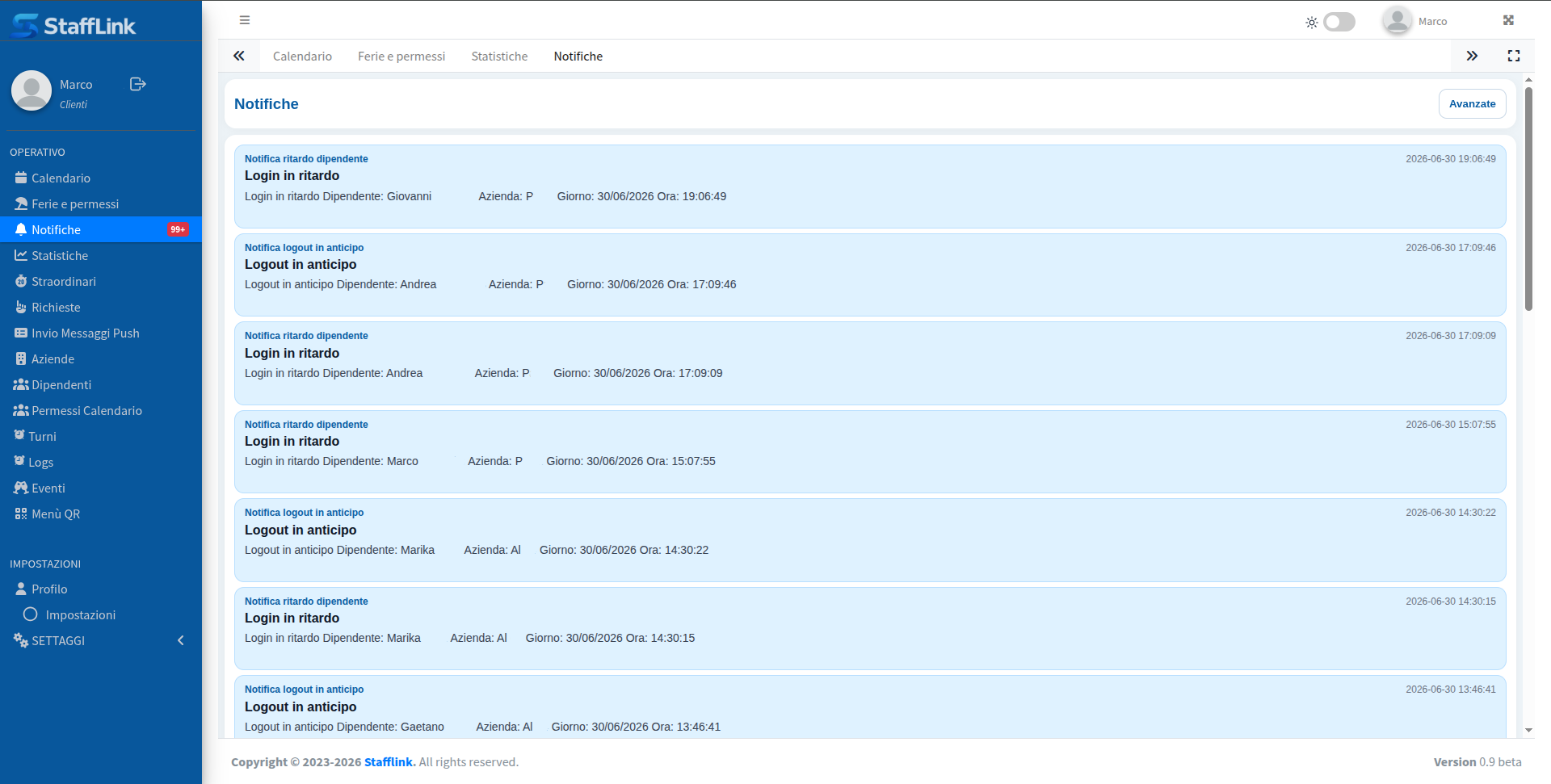Click QR code icon beside Menù QR
This screenshot has width=1551, height=784.
click(x=21, y=514)
